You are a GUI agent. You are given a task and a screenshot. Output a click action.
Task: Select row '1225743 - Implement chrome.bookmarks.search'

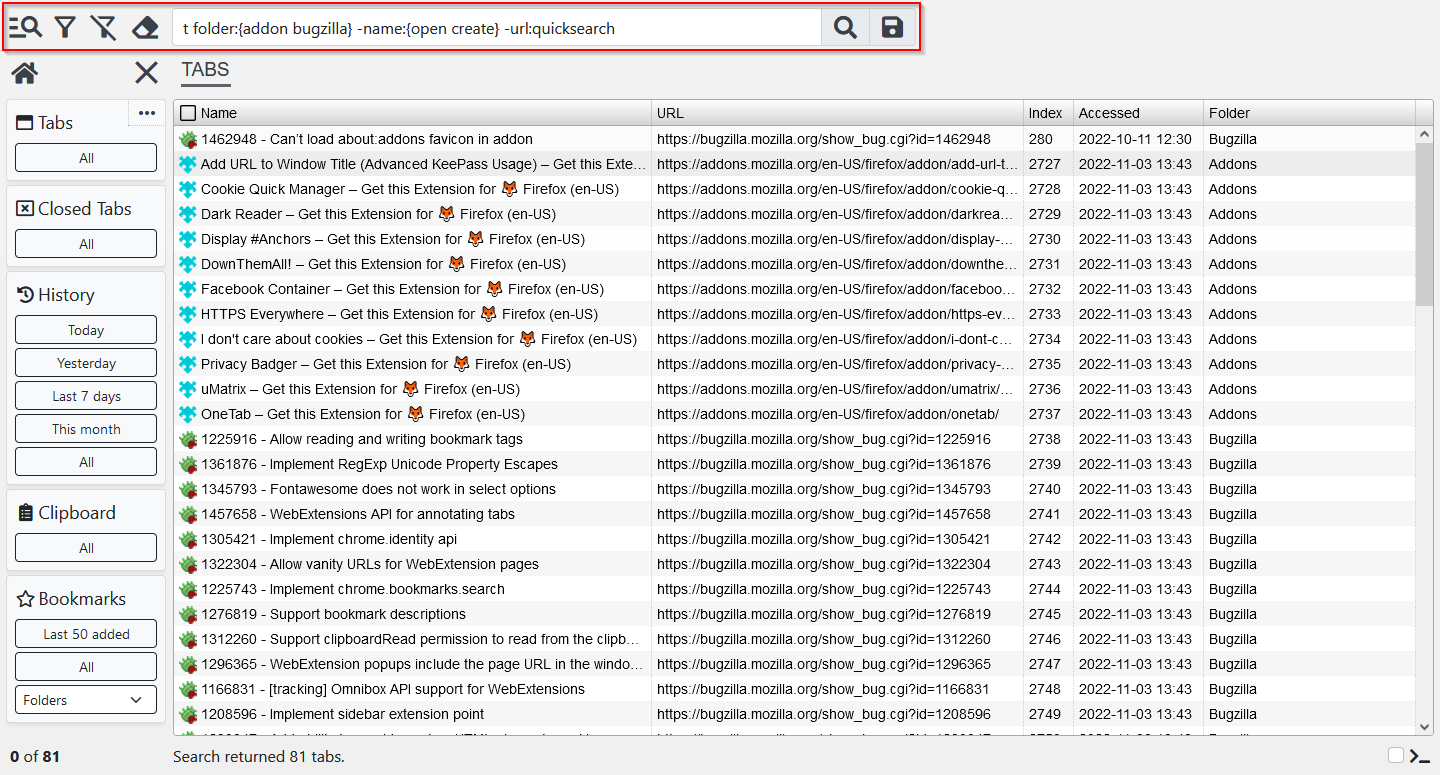(x=795, y=589)
